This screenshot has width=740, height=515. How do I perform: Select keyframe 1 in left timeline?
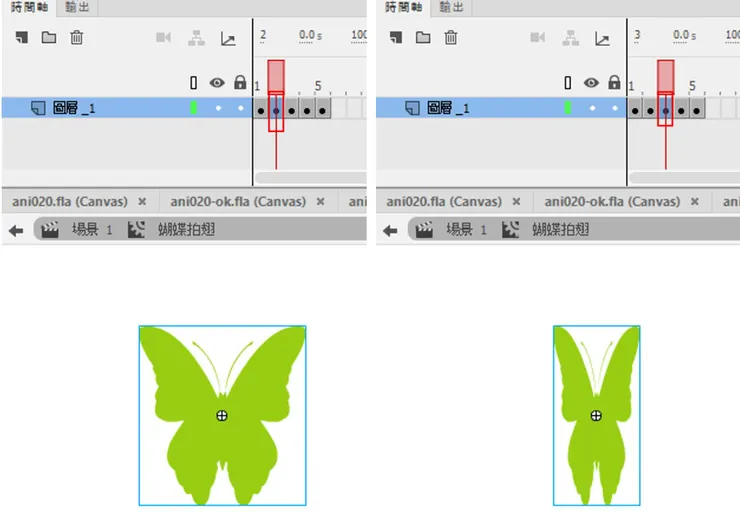point(261,108)
